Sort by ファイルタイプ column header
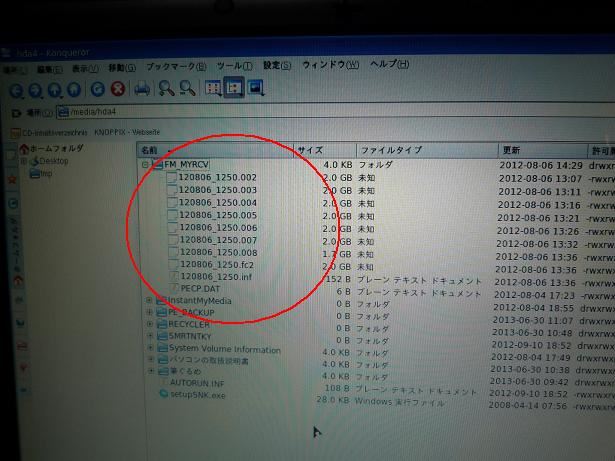The width and height of the screenshot is (615, 461). (x=427, y=151)
